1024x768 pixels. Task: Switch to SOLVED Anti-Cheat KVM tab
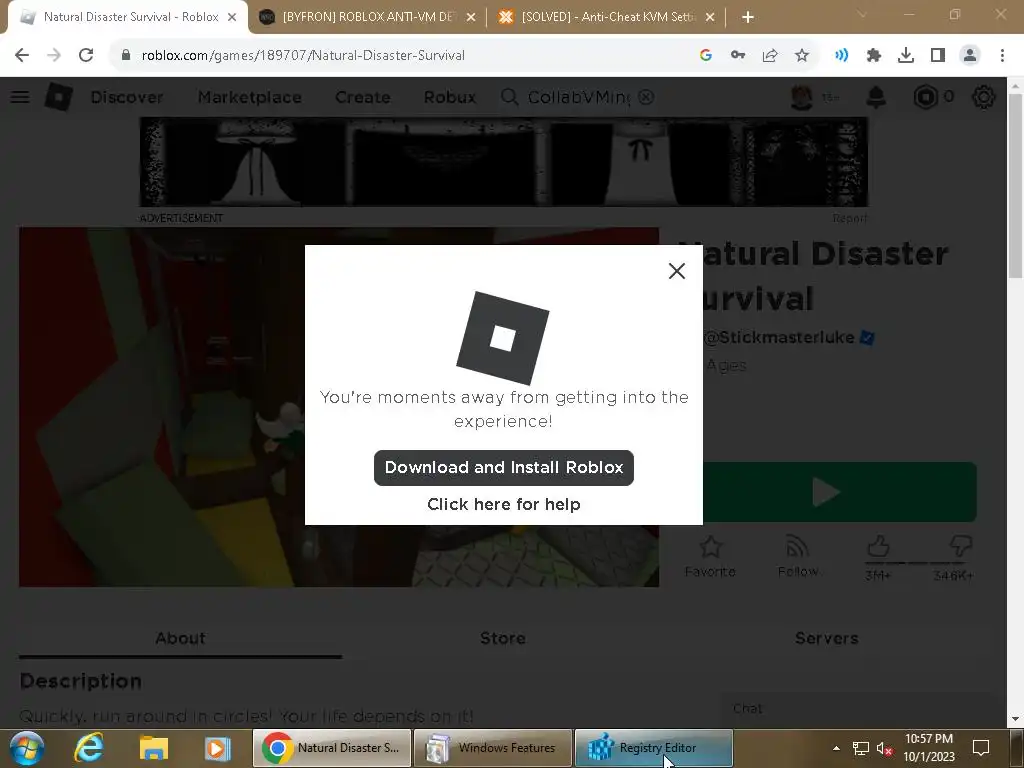click(x=607, y=17)
